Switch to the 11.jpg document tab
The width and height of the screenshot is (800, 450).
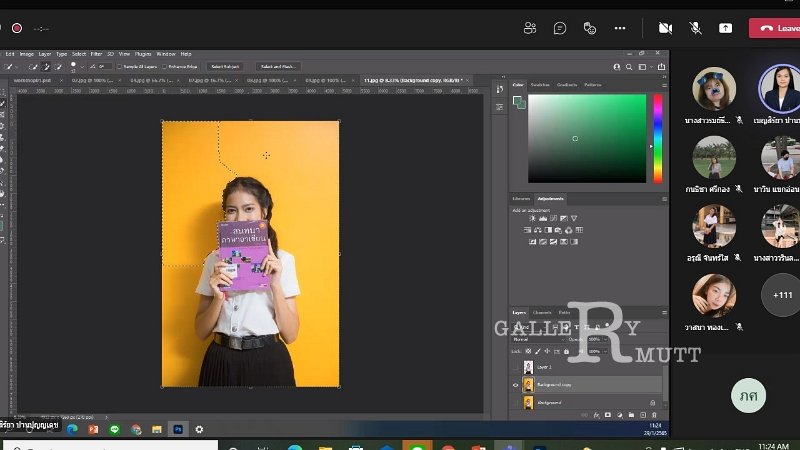(412, 81)
